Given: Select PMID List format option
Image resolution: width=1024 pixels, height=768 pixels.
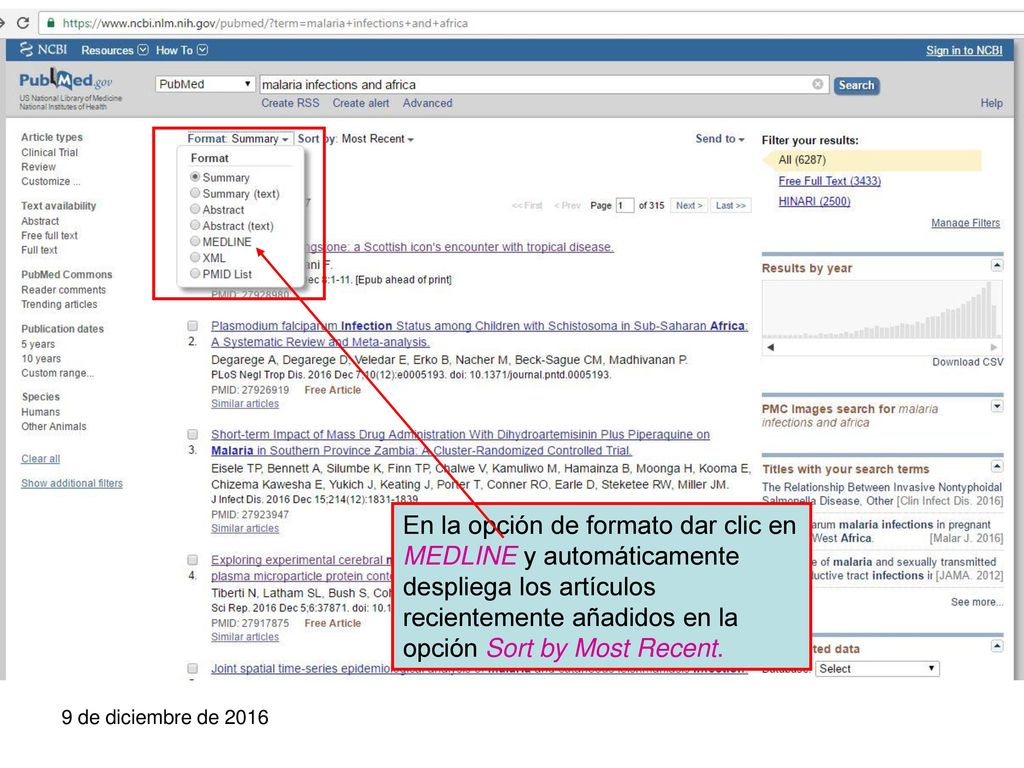Looking at the screenshot, I should (195, 274).
